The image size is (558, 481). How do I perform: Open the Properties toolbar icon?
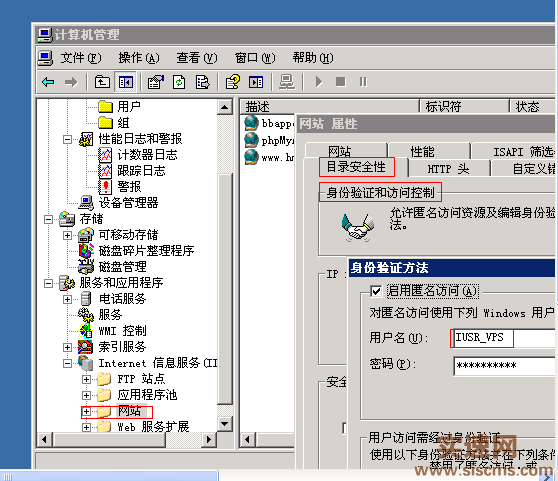(x=156, y=82)
